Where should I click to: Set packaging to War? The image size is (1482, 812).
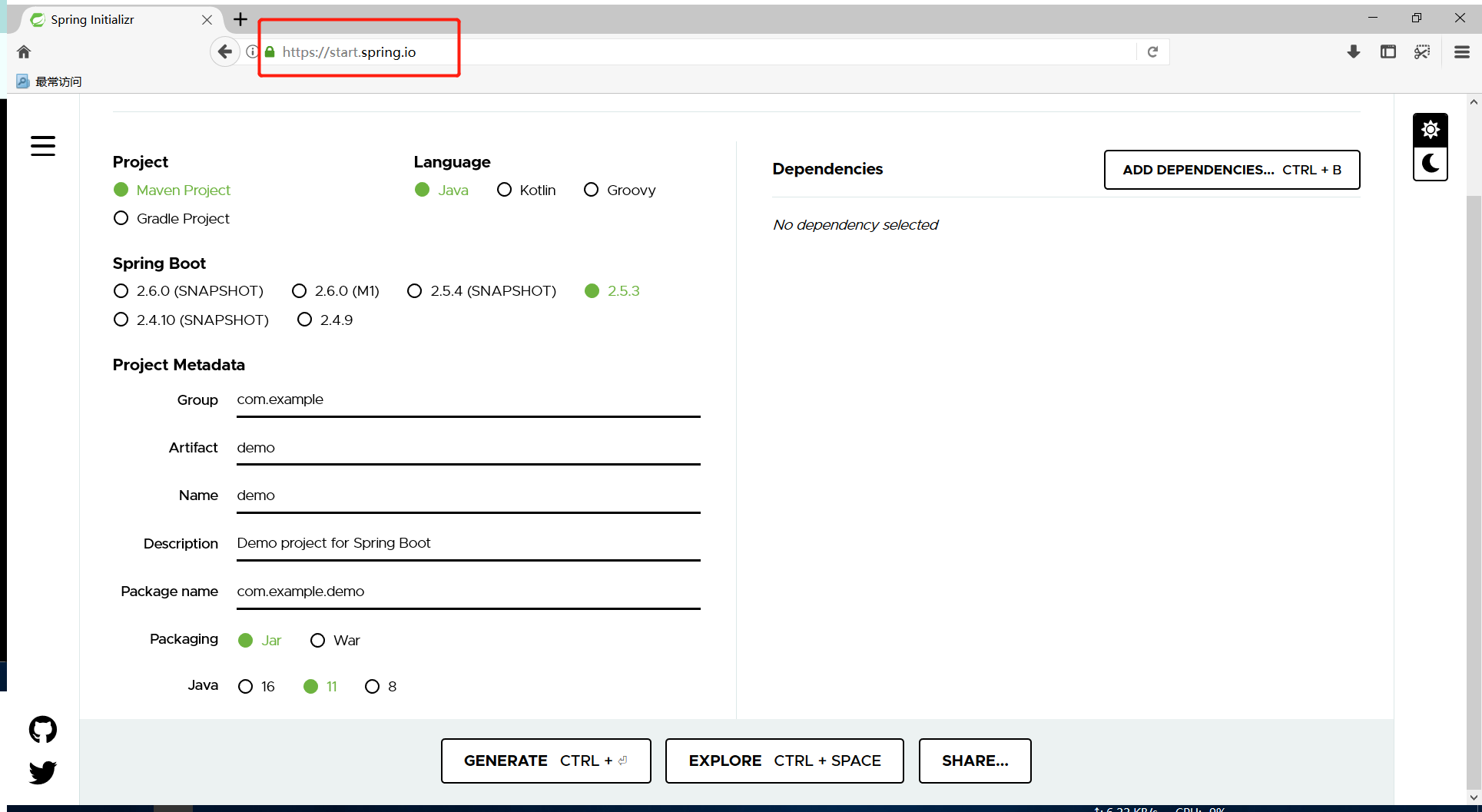(x=335, y=641)
